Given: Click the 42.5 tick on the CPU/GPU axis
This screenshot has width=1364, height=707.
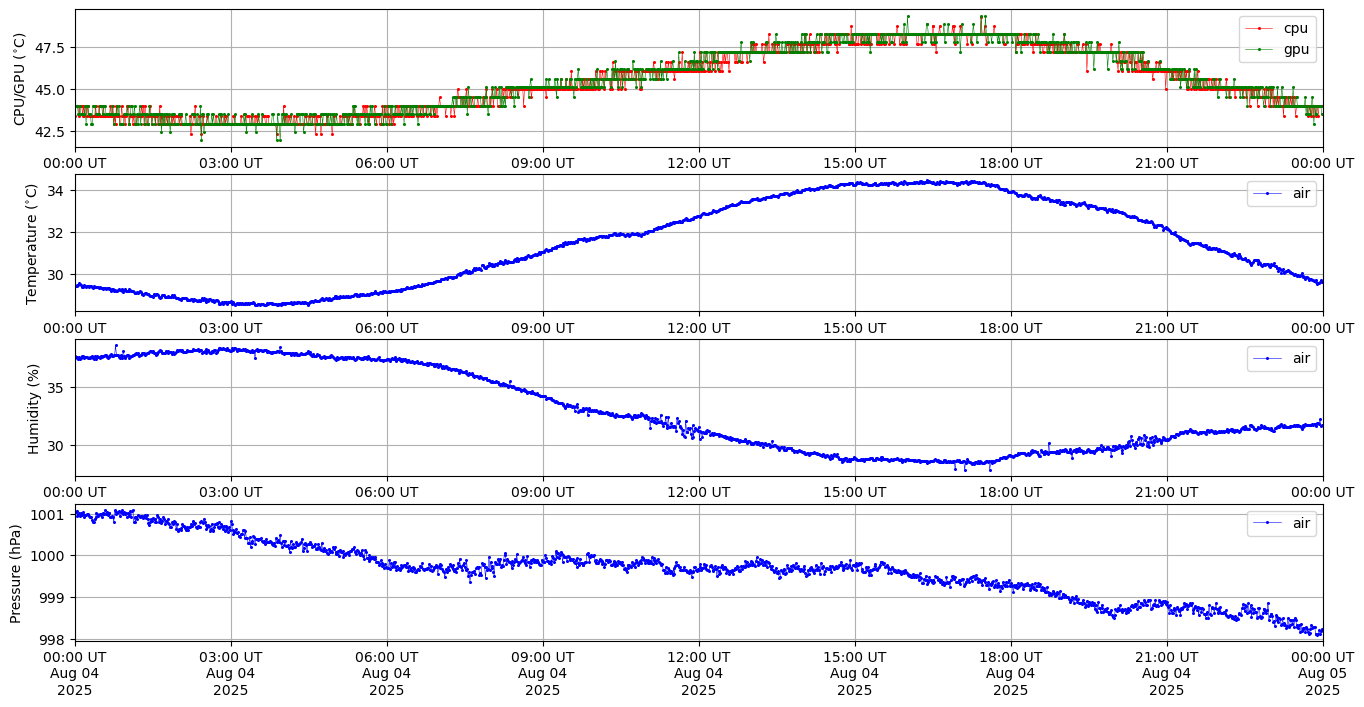Looking at the screenshot, I should [52, 132].
